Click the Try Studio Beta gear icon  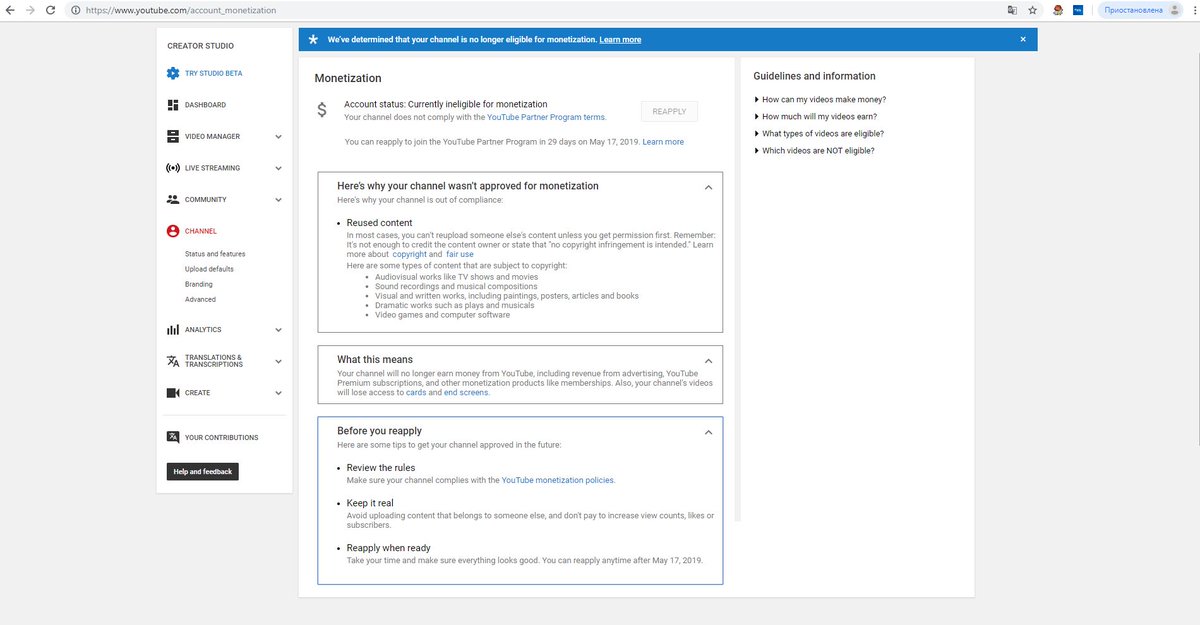coord(173,73)
